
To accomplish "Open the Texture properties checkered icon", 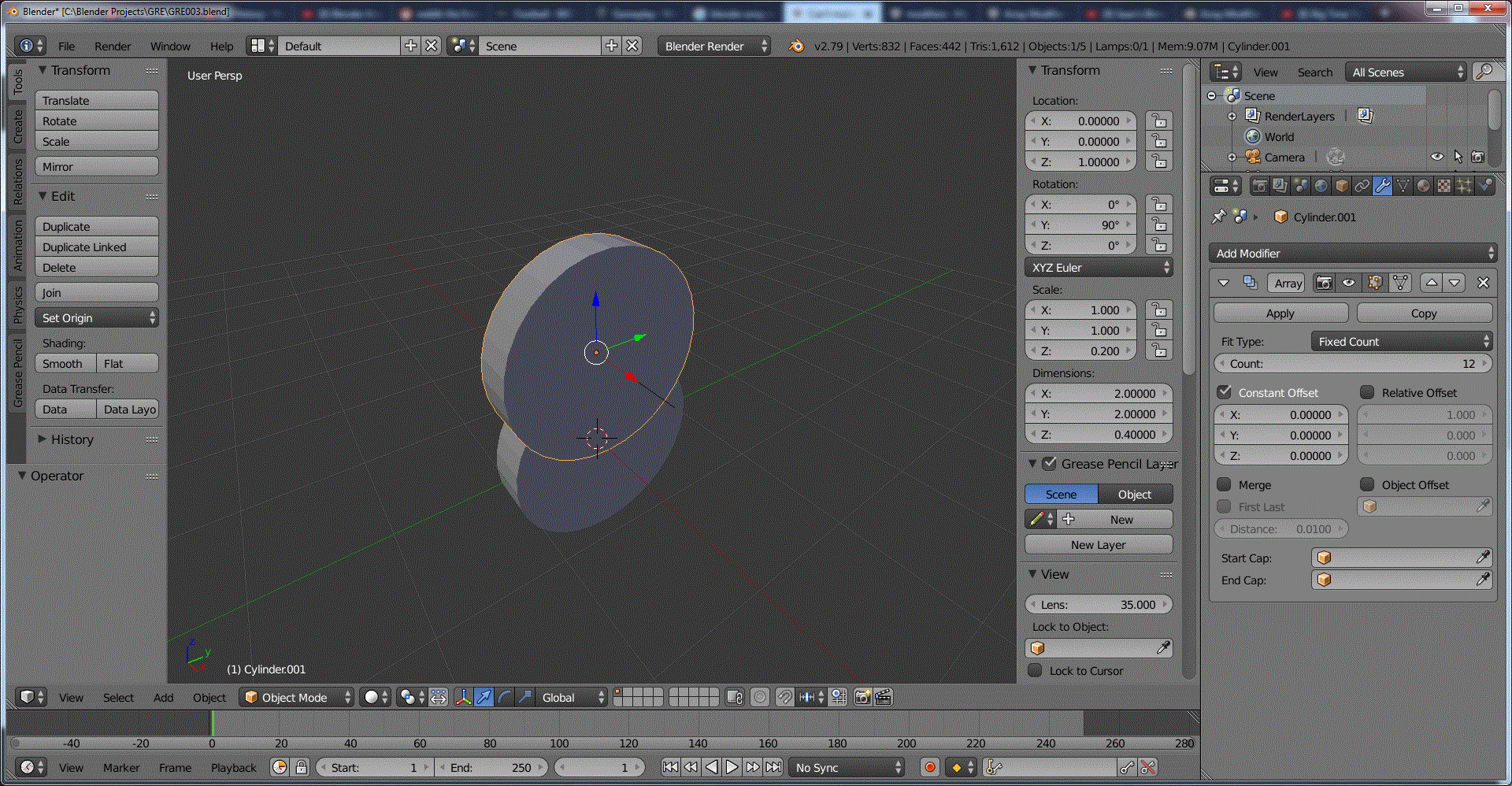I will click(1443, 186).
